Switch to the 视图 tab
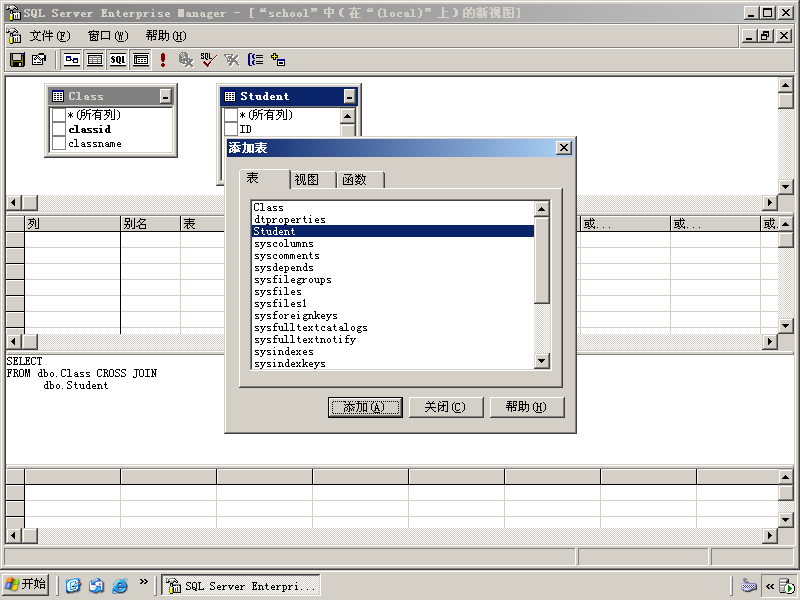This screenshot has height=600, width=800. tap(312, 180)
